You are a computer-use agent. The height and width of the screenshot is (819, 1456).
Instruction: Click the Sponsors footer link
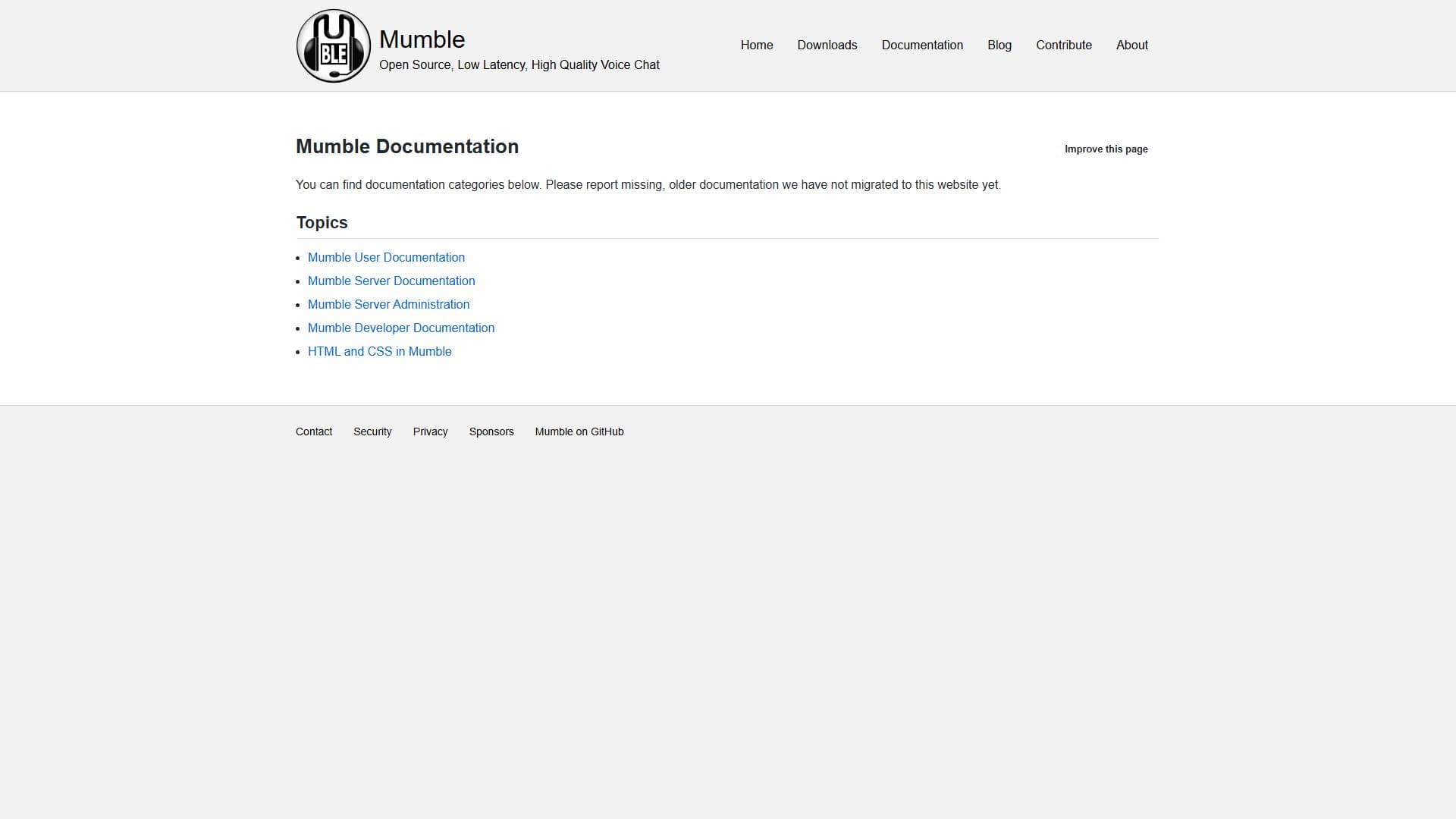(x=491, y=431)
